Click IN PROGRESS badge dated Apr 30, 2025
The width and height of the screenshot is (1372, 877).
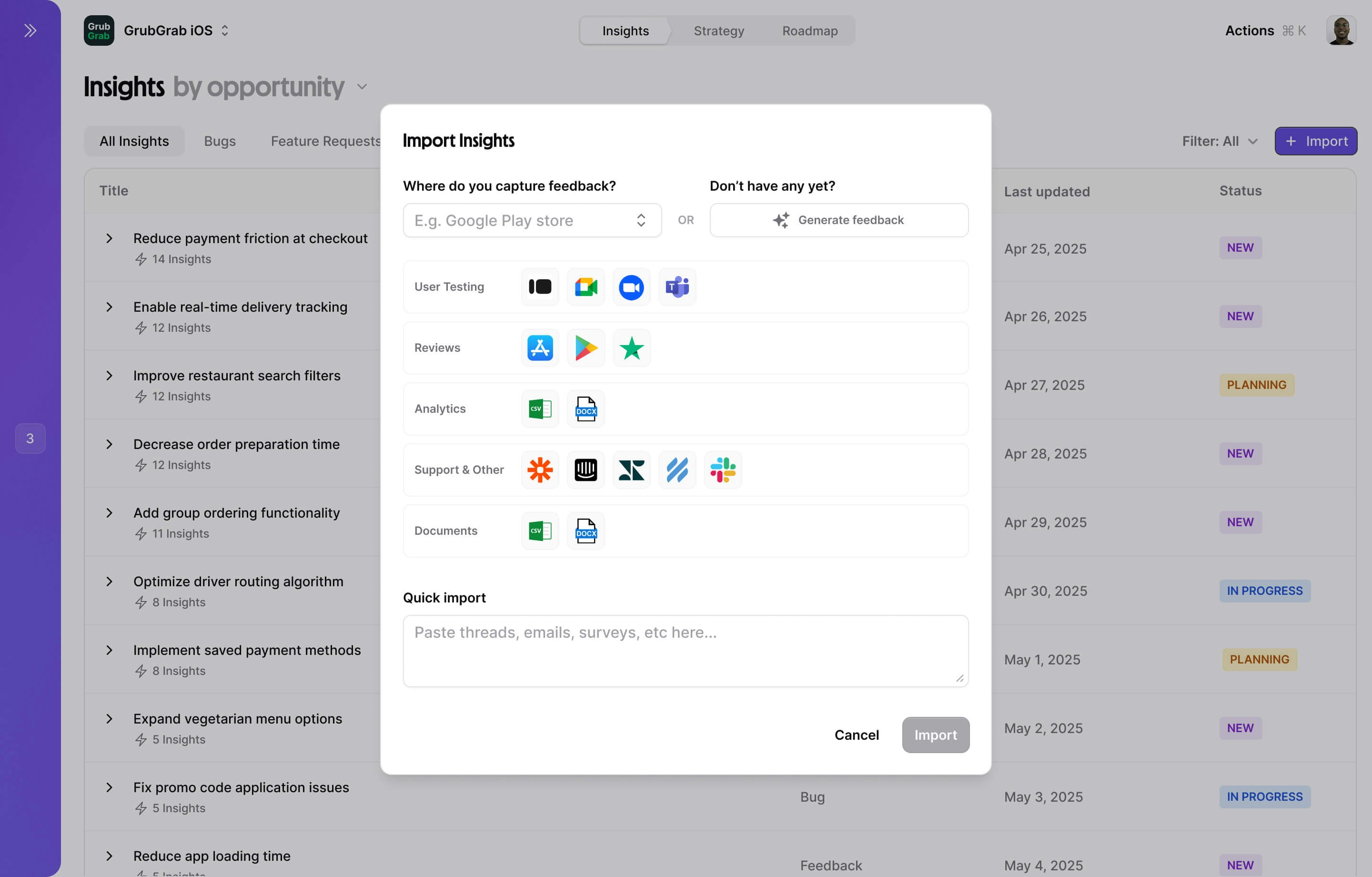(x=1264, y=591)
